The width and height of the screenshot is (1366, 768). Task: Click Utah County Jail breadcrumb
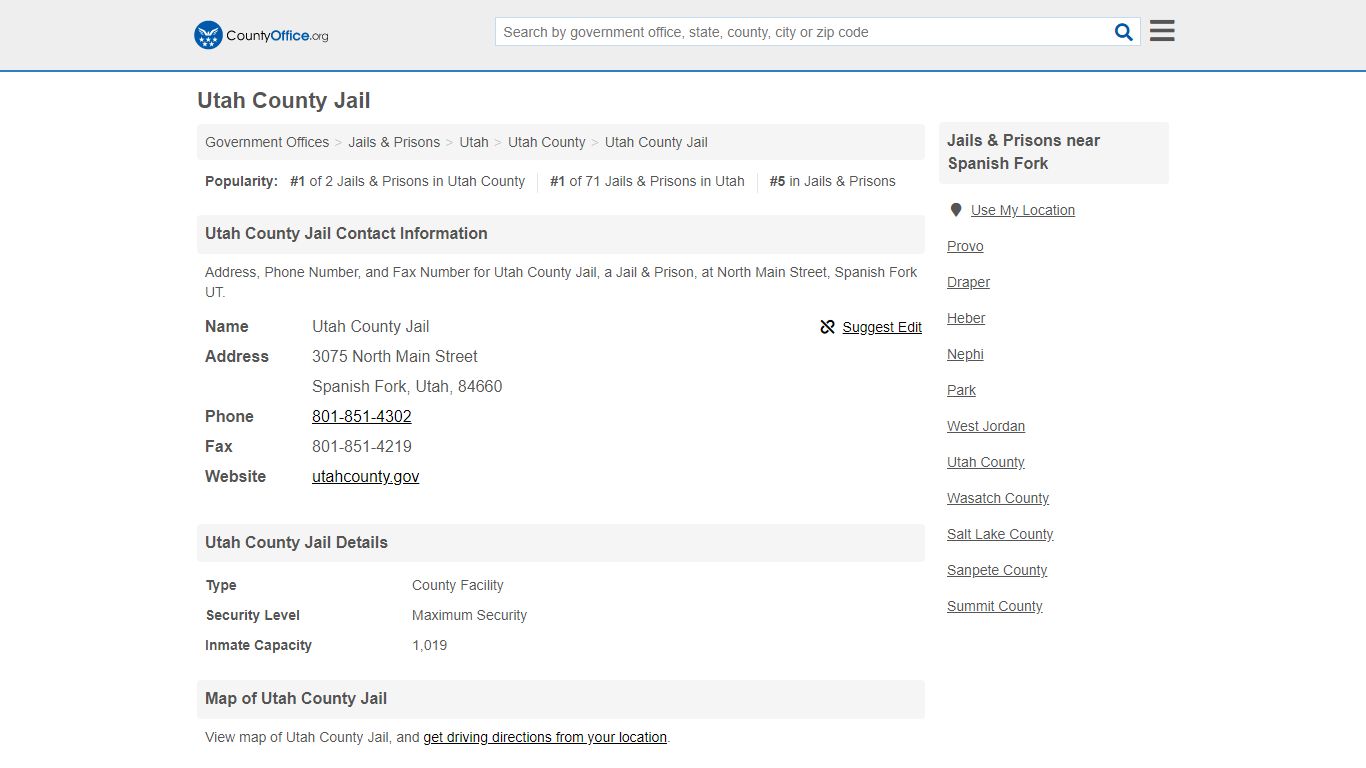point(656,142)
